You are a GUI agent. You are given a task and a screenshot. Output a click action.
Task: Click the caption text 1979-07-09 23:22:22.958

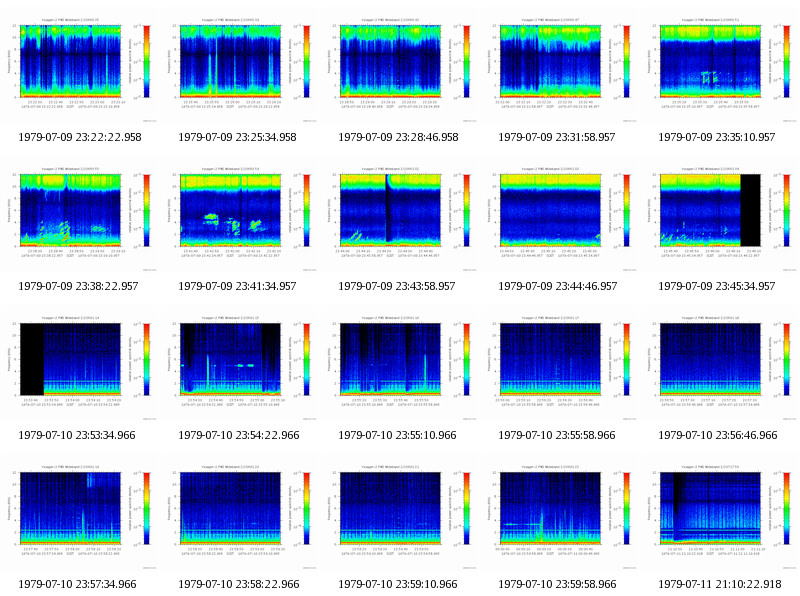tap(80, 137)
